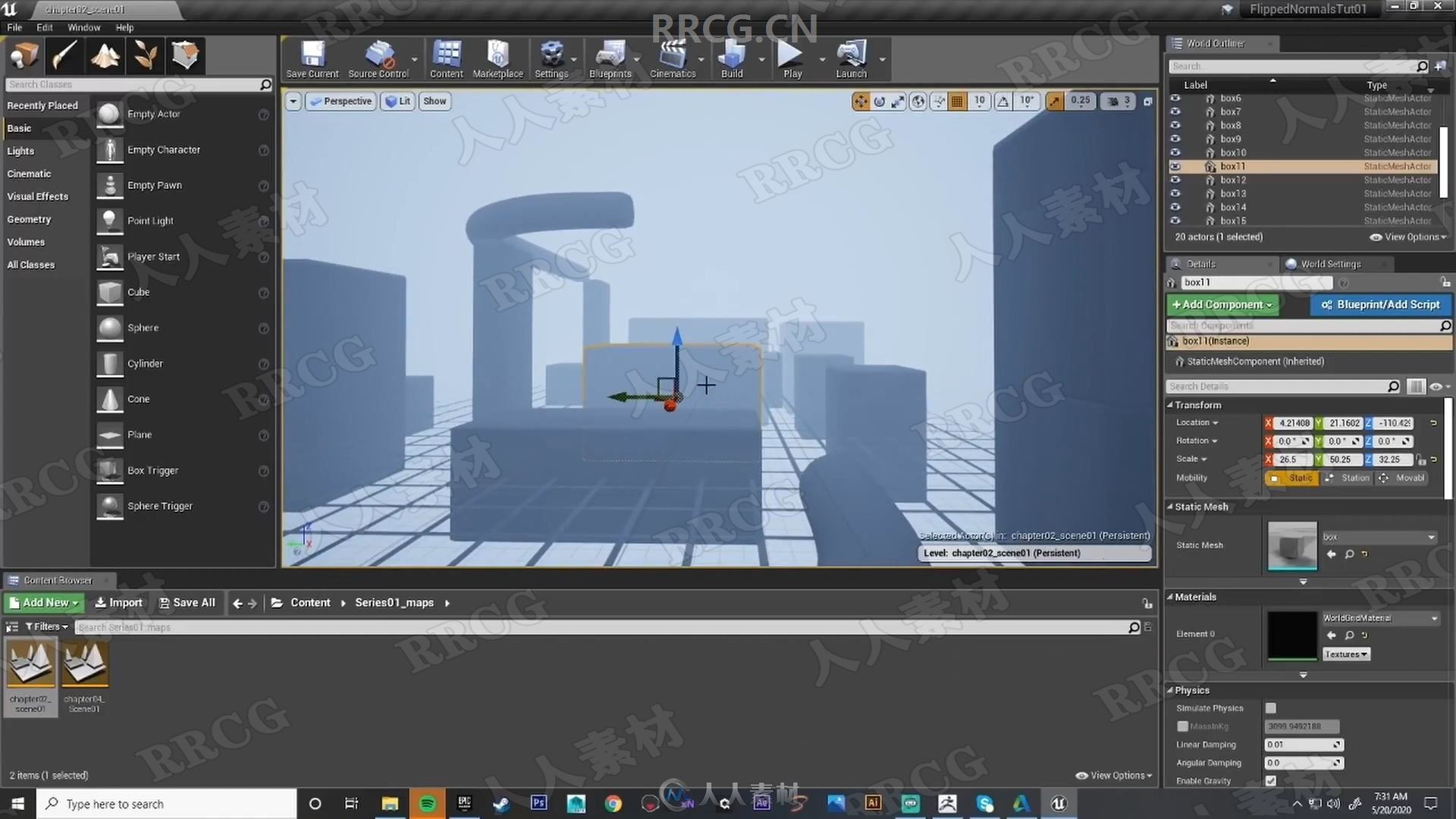Toggle Enable Gravity checkbox

1270,780
